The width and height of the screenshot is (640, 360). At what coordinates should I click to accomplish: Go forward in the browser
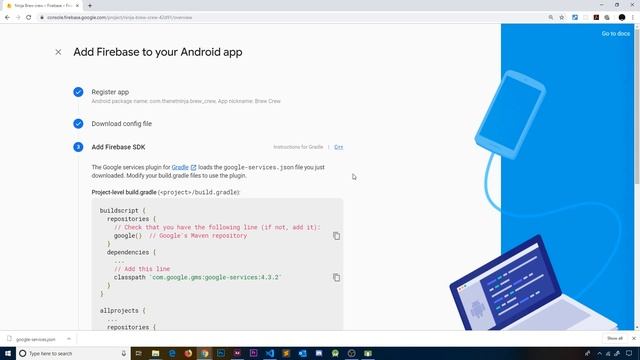click(x=18, y=18)
